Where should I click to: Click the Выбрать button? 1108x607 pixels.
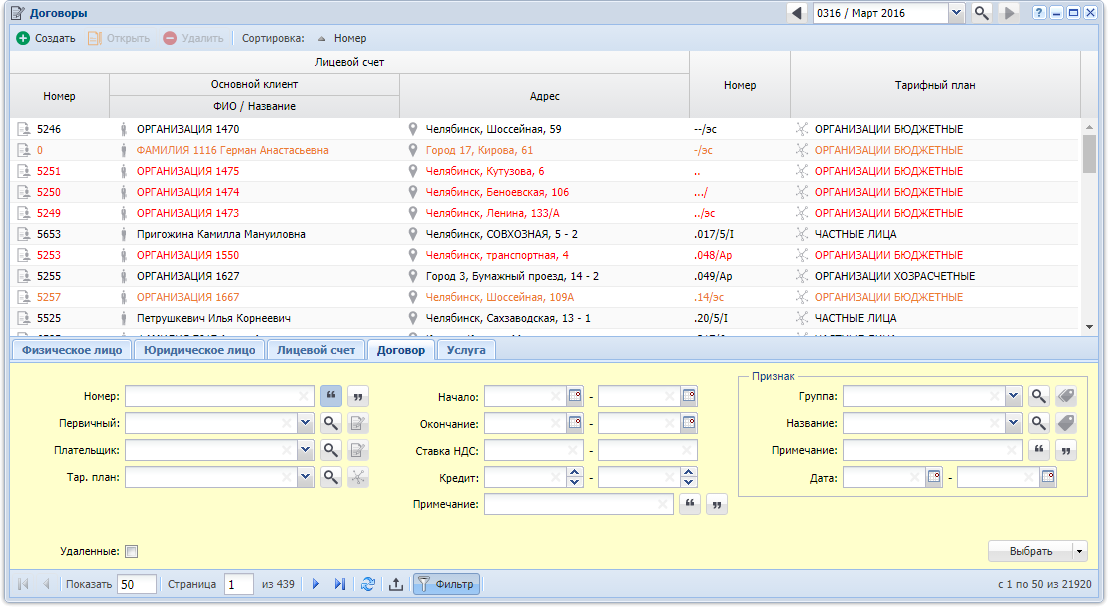pos(1030,551)
